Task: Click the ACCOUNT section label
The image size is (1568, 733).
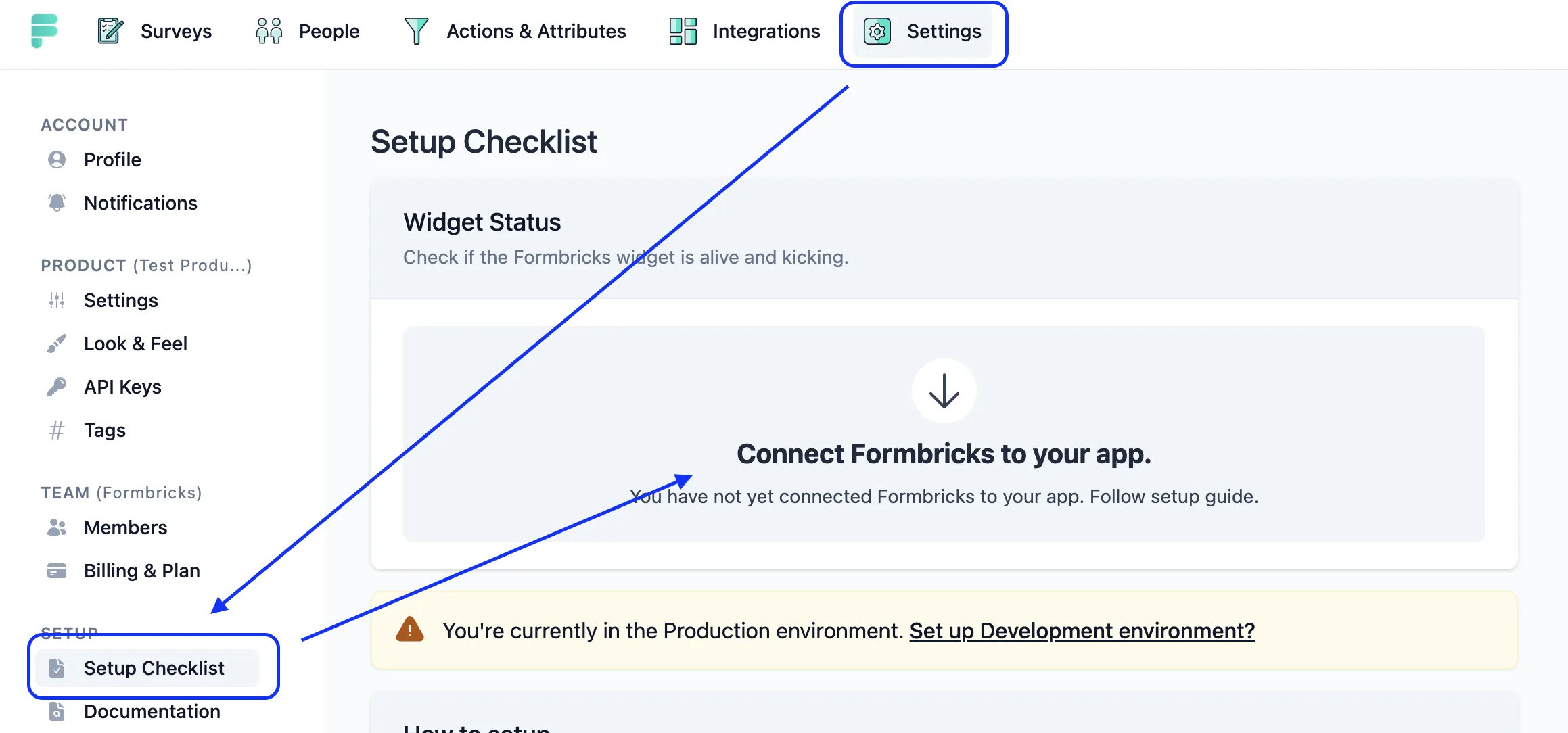Action: pos(85,125)
